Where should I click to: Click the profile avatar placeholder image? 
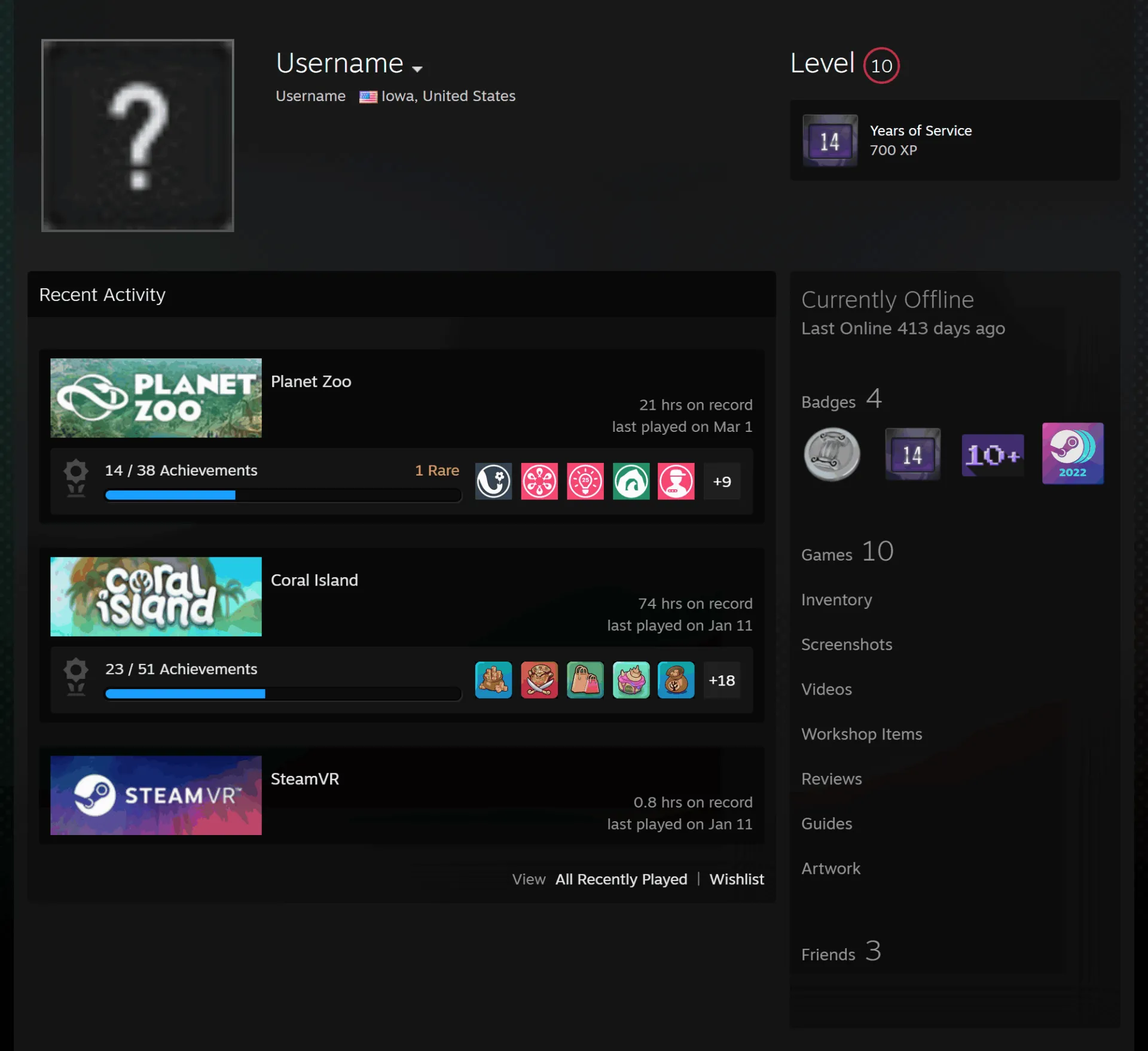138,135
